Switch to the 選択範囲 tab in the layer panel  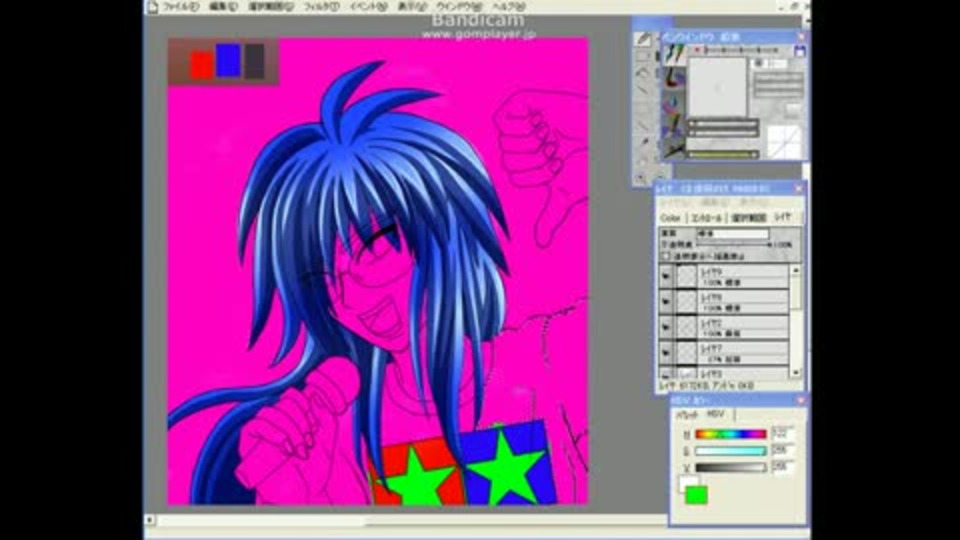[749, 218]
